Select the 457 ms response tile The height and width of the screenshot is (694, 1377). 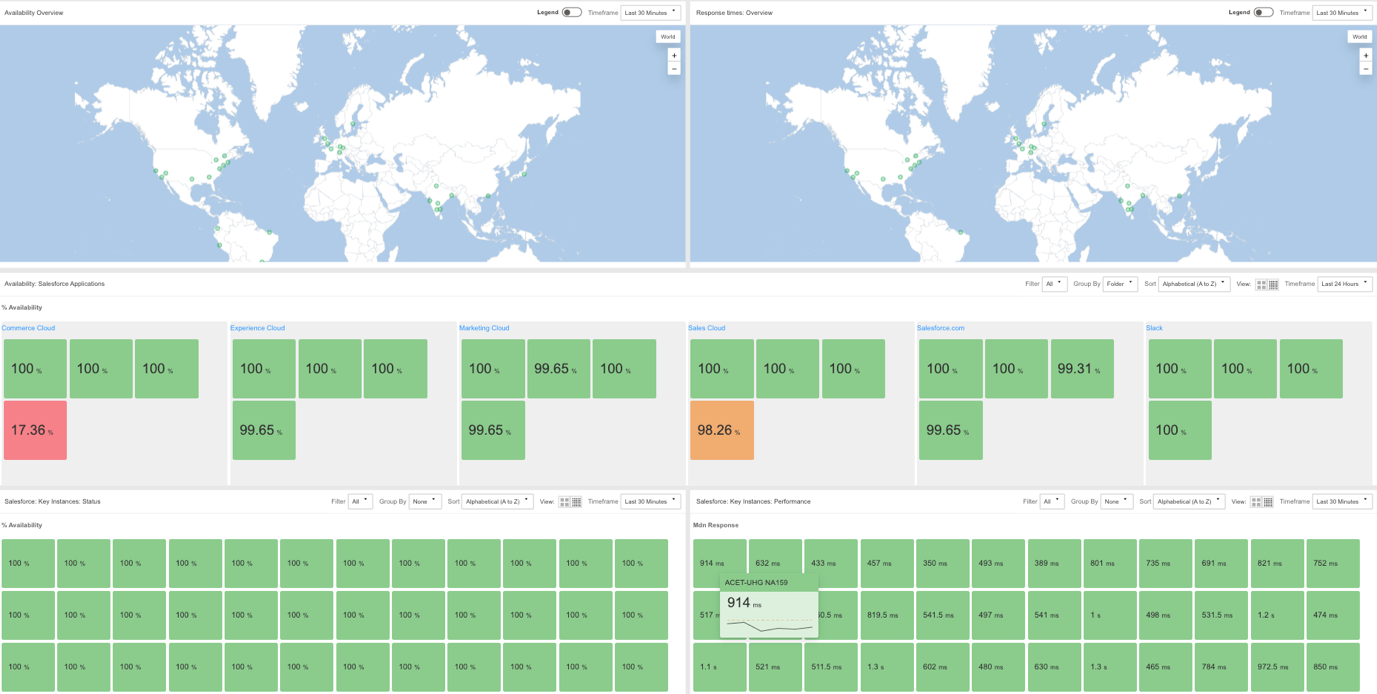887,563
